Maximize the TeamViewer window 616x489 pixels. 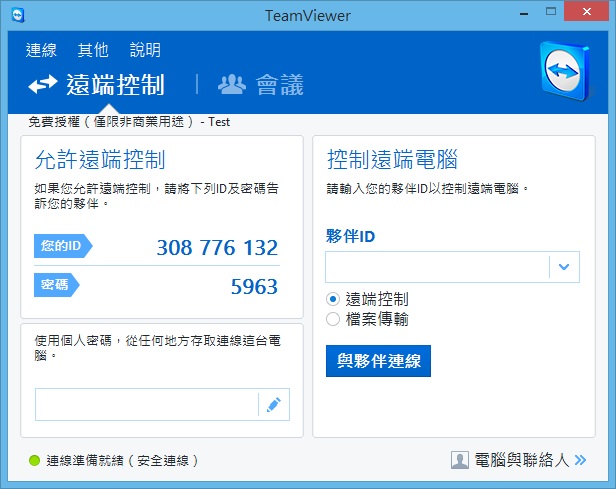pyautogui.click(x=551, y=11)
